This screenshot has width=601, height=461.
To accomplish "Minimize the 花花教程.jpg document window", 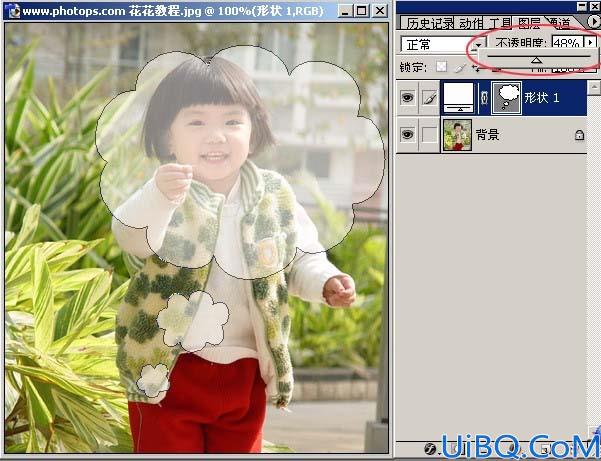I will (345, 11).
